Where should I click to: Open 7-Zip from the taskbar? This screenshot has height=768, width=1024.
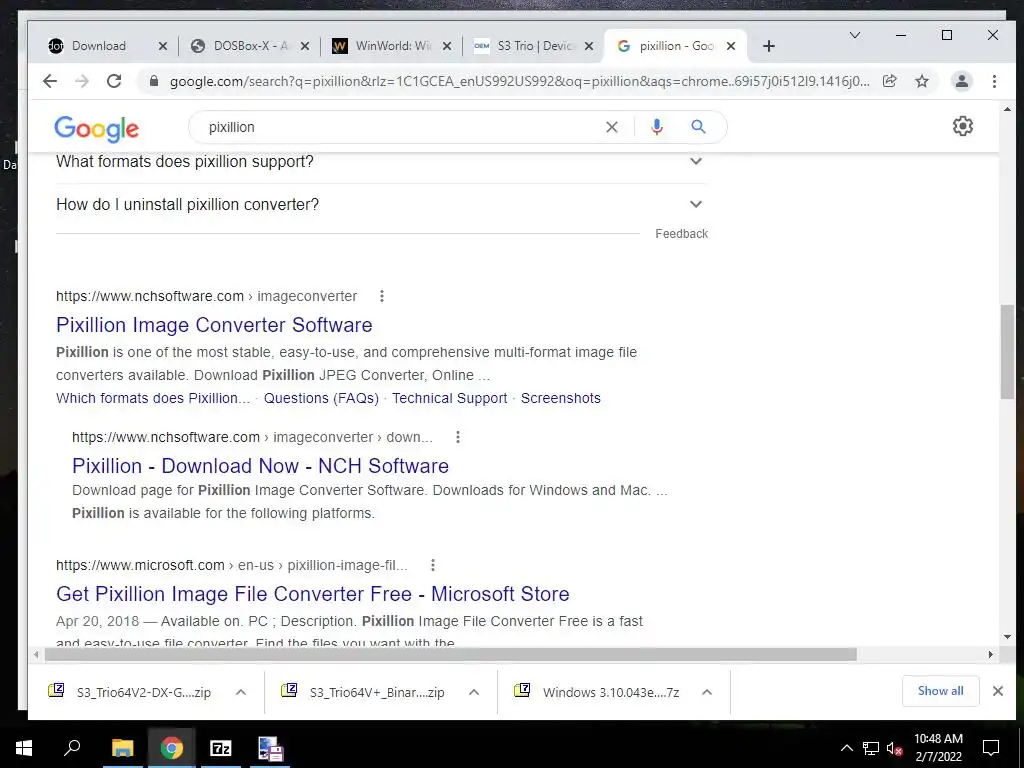point(221,748)
